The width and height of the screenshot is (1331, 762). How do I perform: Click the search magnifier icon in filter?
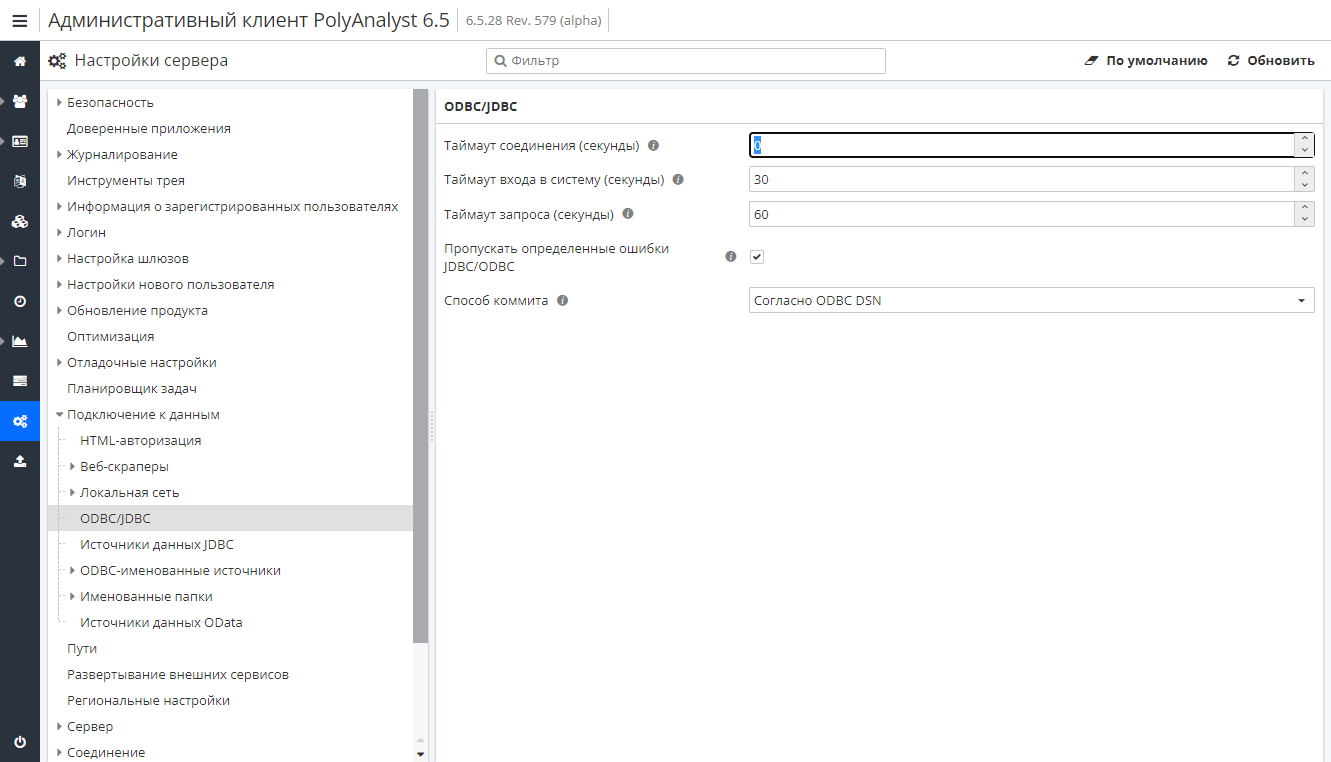point(501,61)
